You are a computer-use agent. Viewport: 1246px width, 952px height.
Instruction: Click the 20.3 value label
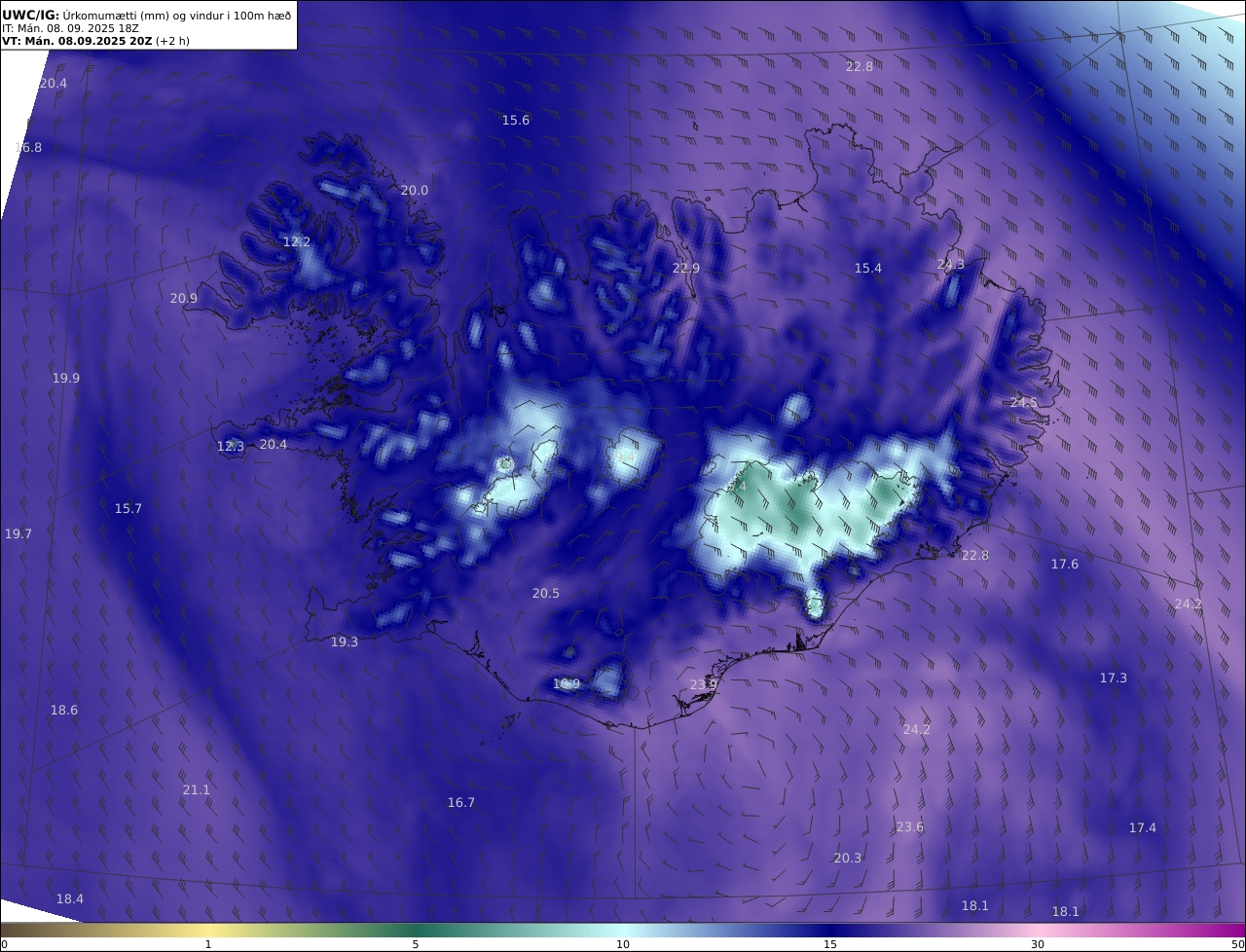click(848, 859)
